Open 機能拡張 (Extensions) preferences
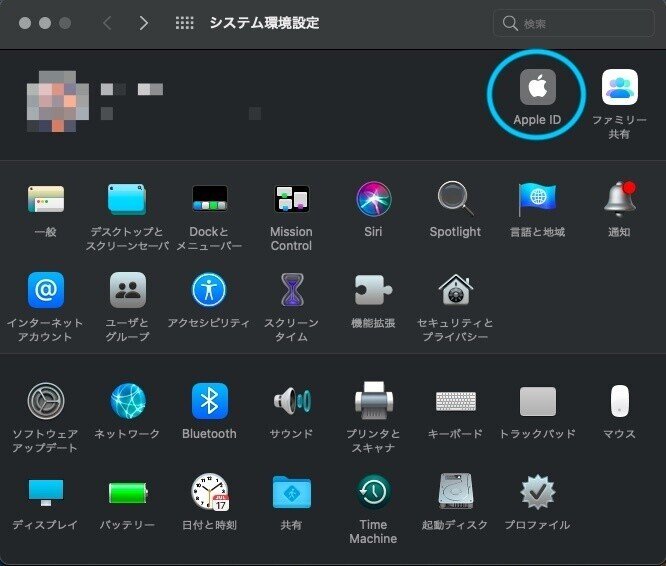Screen dimensions: 666x566 click(x=373, y=290)
